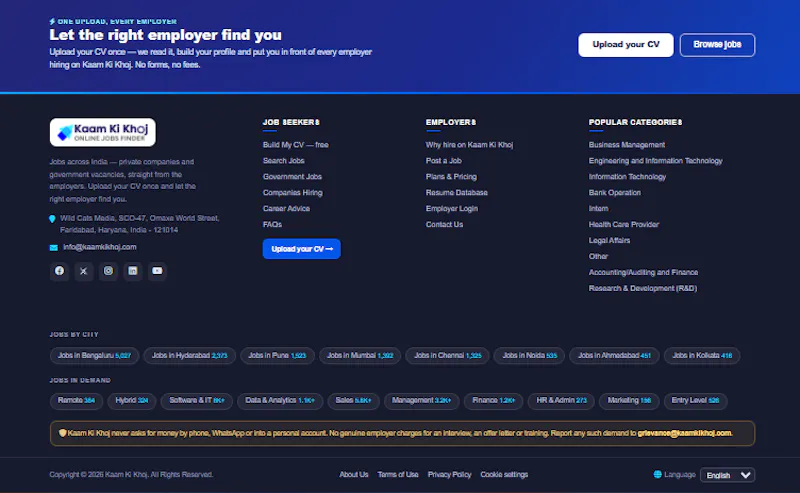The height and width of the screenshot is (493, 800).
Task: Click the grievance@kaamkikhoj.com email link
Action: coord(684,433)
